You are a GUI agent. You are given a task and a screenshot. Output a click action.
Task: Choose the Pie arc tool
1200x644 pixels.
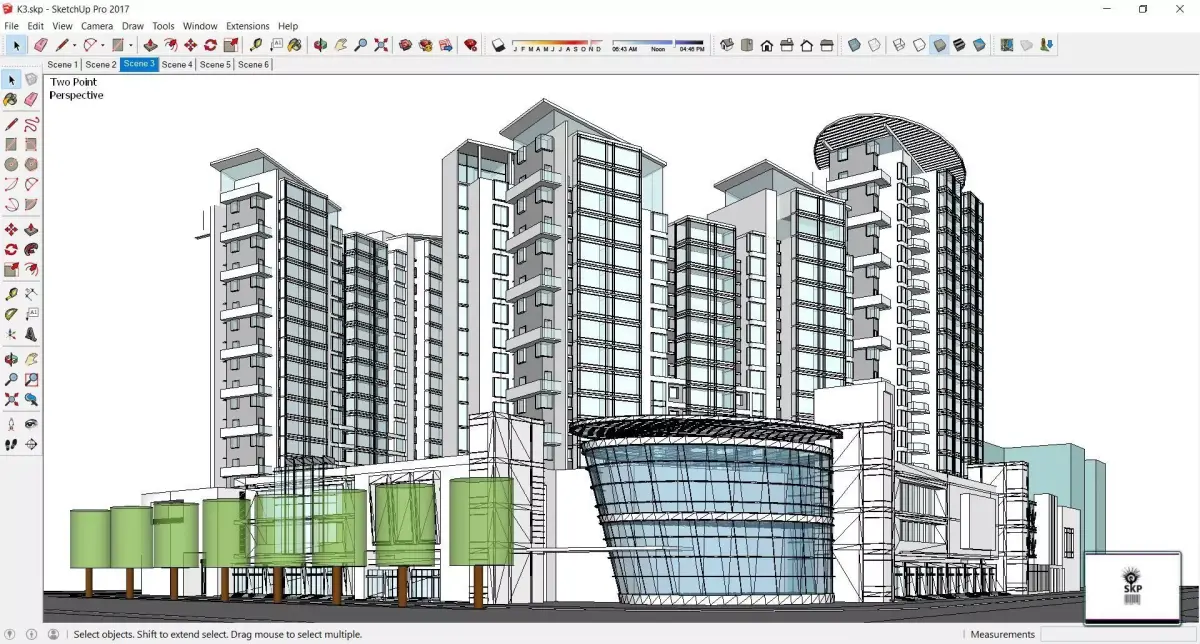pyautogui.click(x=31, y=204)
